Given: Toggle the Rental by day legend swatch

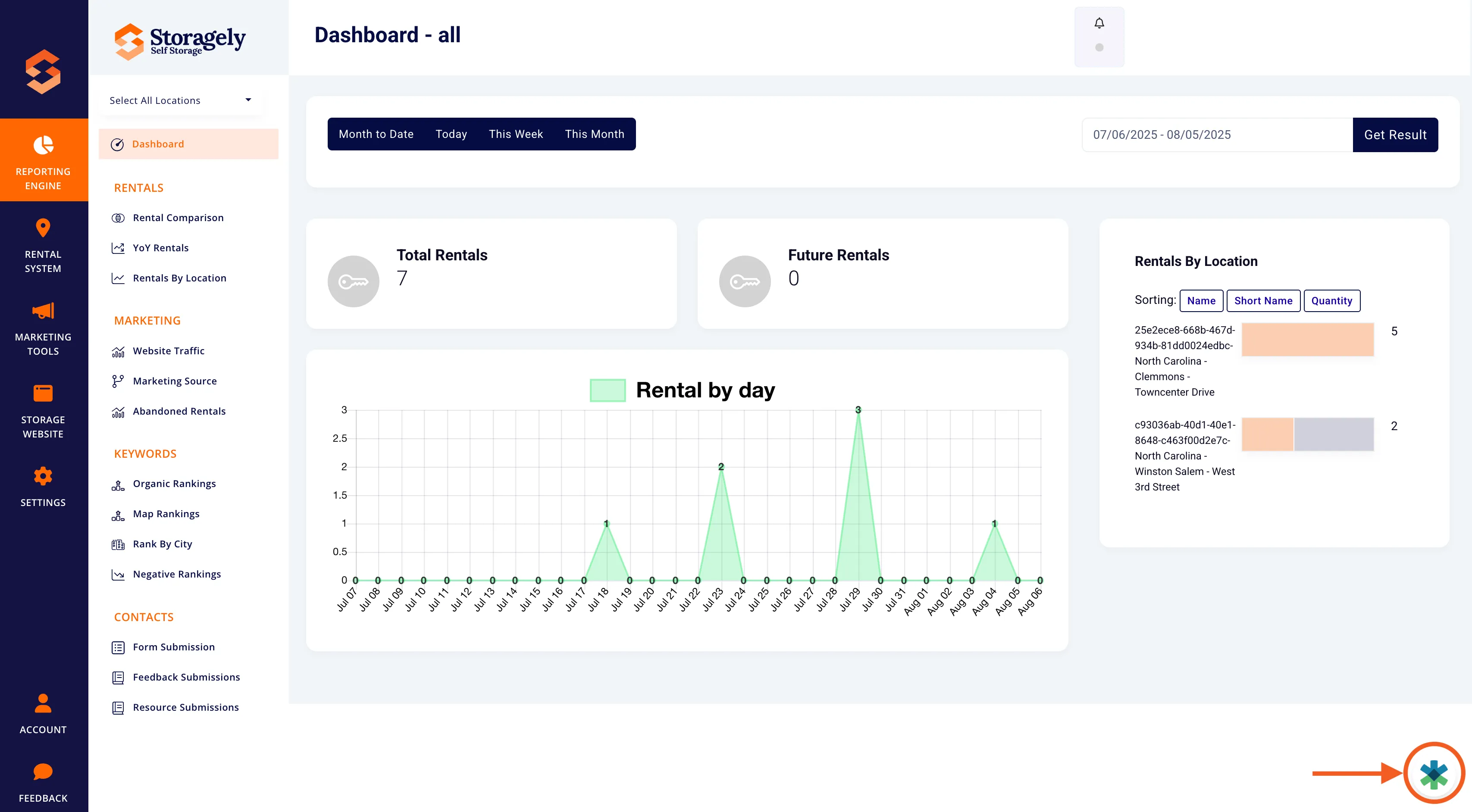Looking at the screenshot, I should pos(608,390).
